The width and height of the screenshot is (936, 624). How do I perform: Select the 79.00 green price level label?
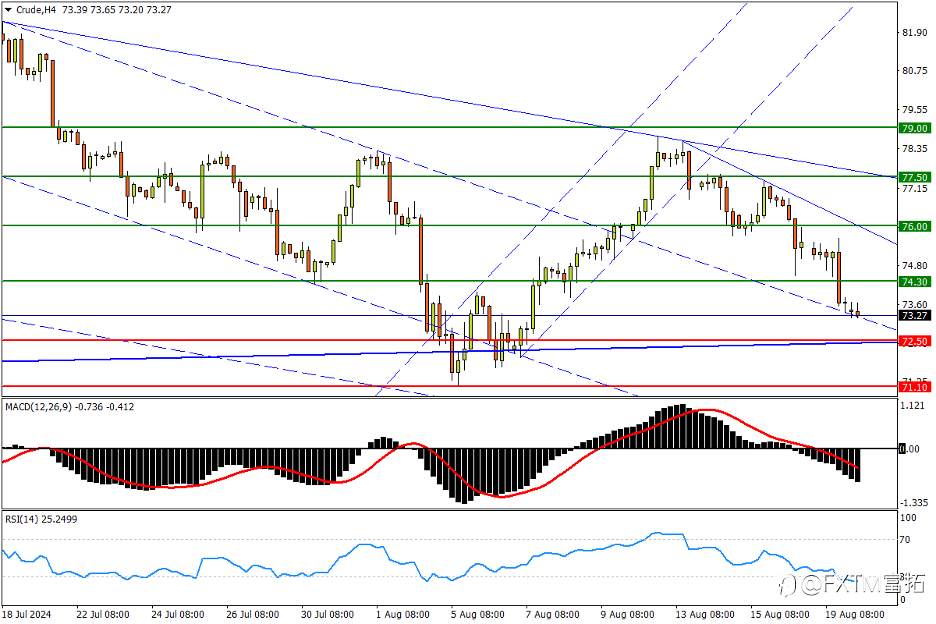coord(915,128)
